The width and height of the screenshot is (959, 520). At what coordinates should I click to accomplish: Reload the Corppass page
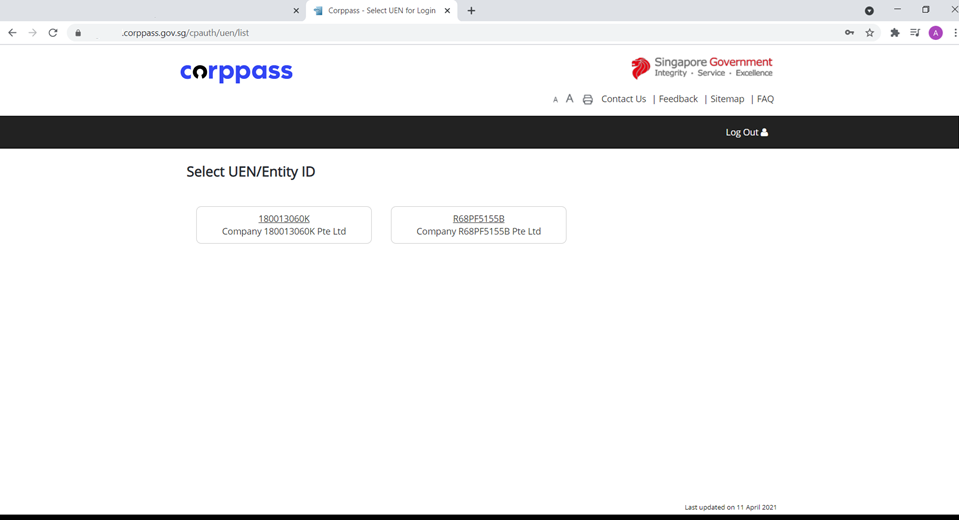pos(53,33)
